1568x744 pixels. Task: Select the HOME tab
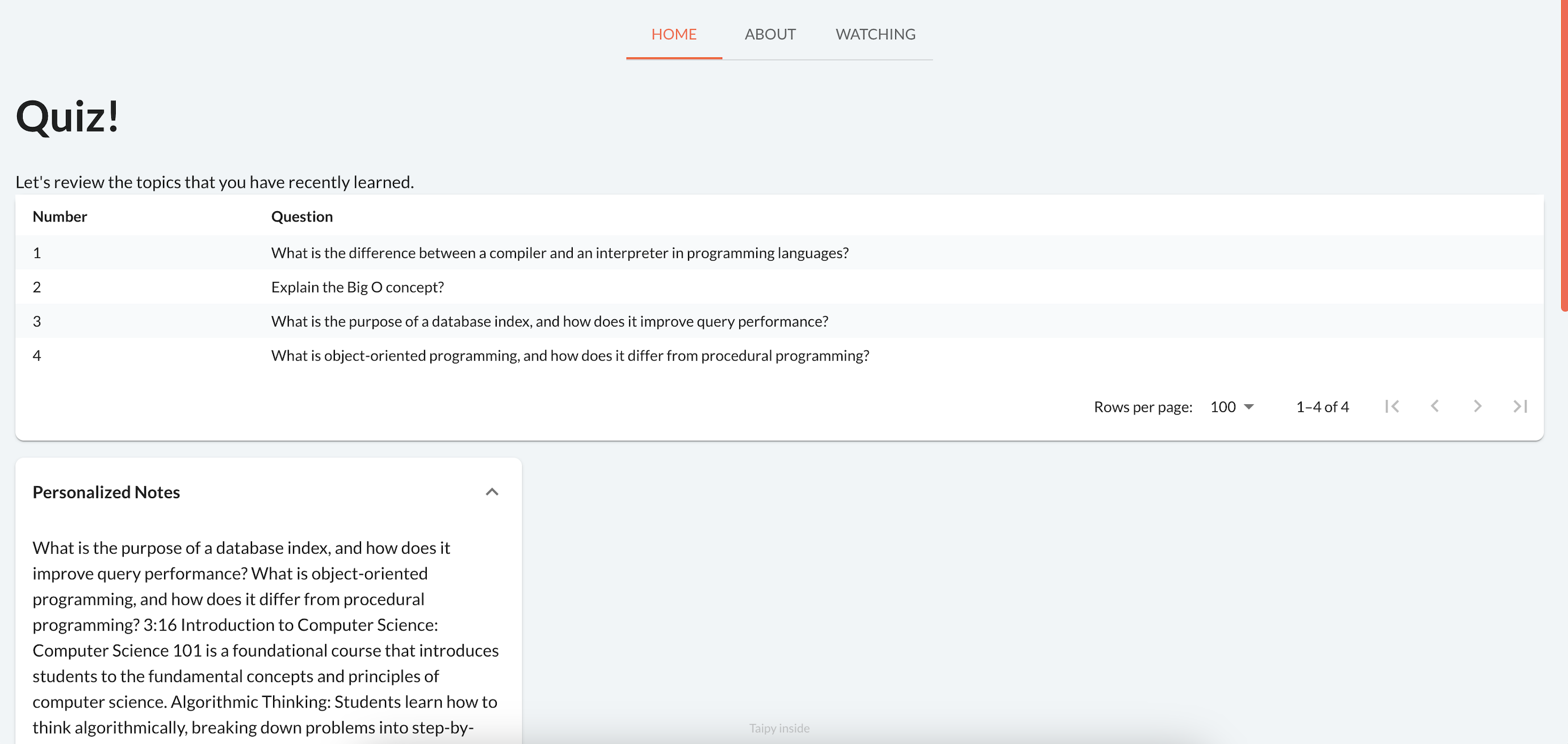pyautogui.click(x=673, y=34)
